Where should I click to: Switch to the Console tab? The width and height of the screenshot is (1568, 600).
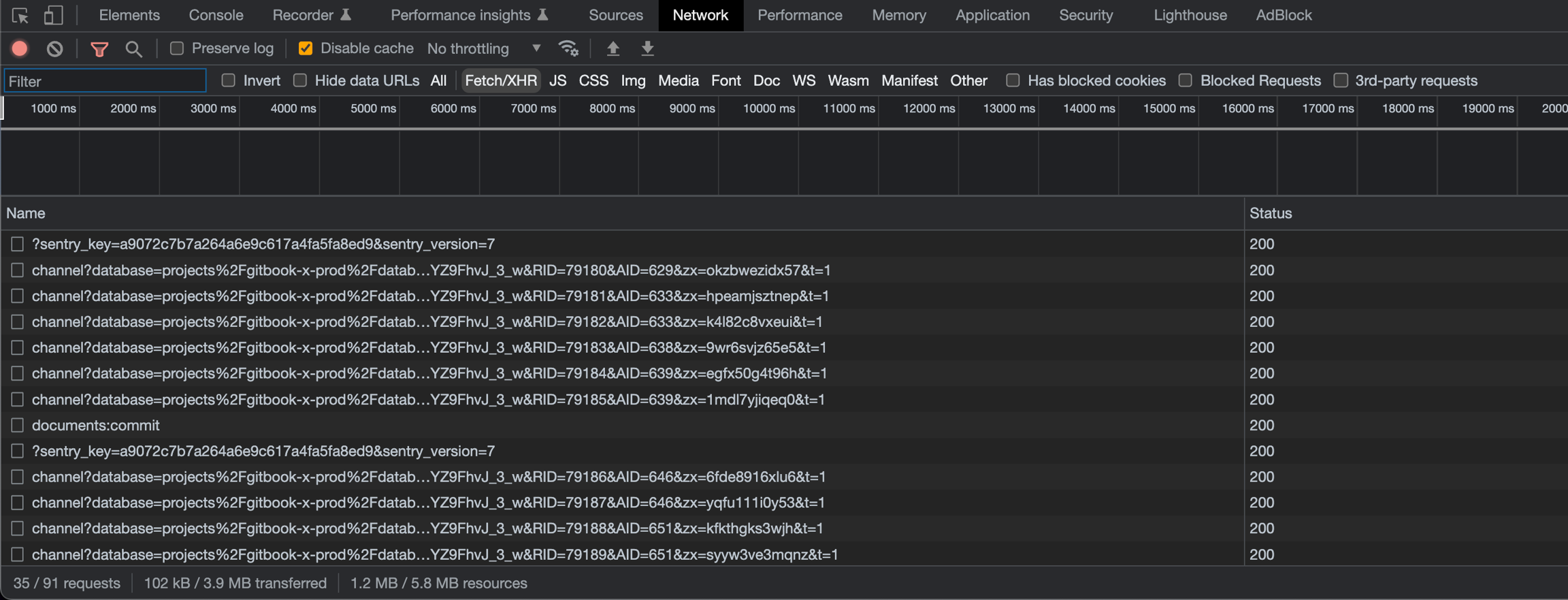216,15
